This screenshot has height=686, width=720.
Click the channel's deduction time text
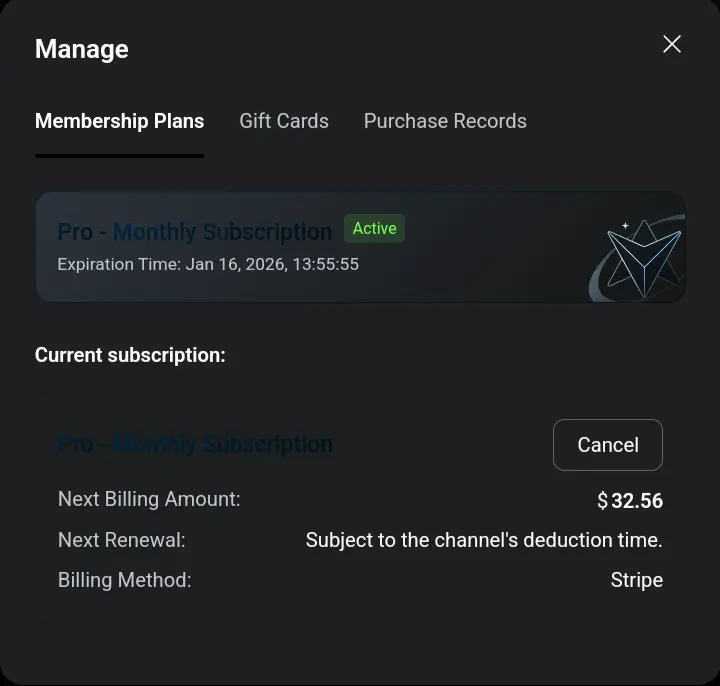(484, 540)
